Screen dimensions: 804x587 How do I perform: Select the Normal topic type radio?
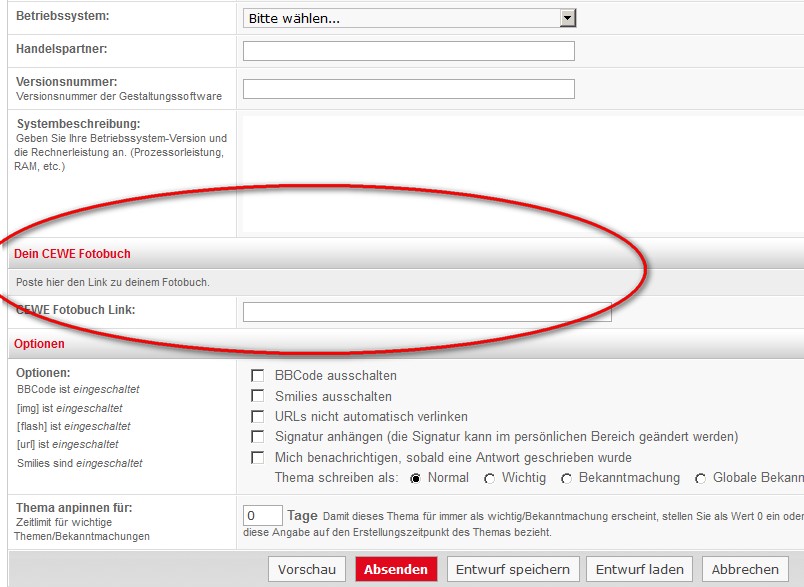tap(415, 478)
